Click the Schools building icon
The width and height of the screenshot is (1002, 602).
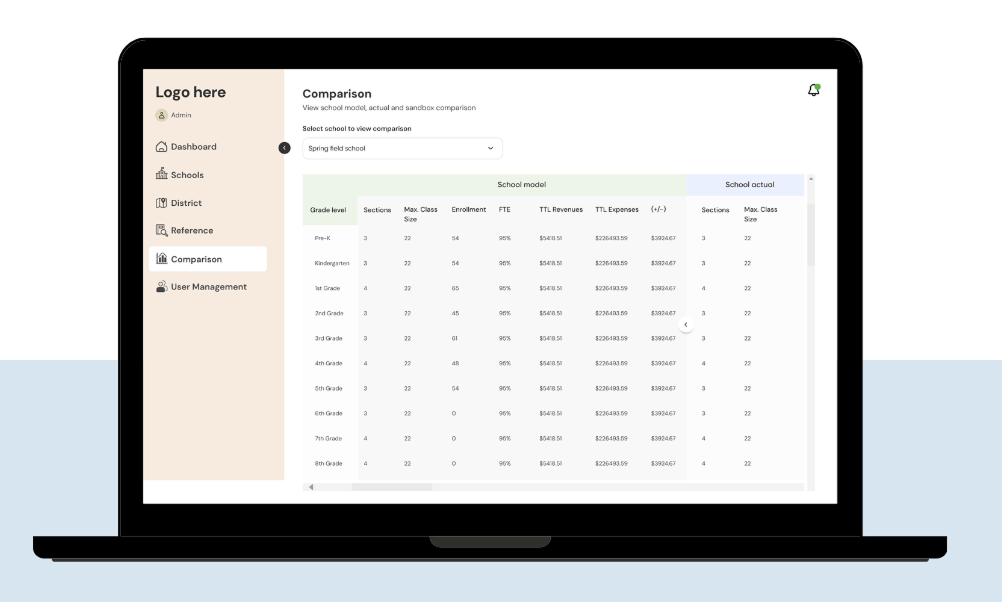(161, 175)
